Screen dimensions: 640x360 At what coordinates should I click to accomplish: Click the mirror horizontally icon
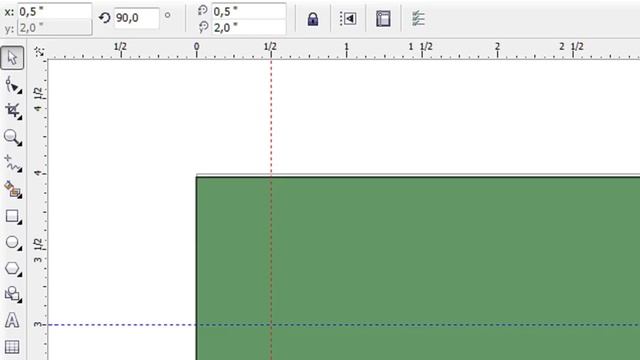pyautogui.click(x=348, y=19)
